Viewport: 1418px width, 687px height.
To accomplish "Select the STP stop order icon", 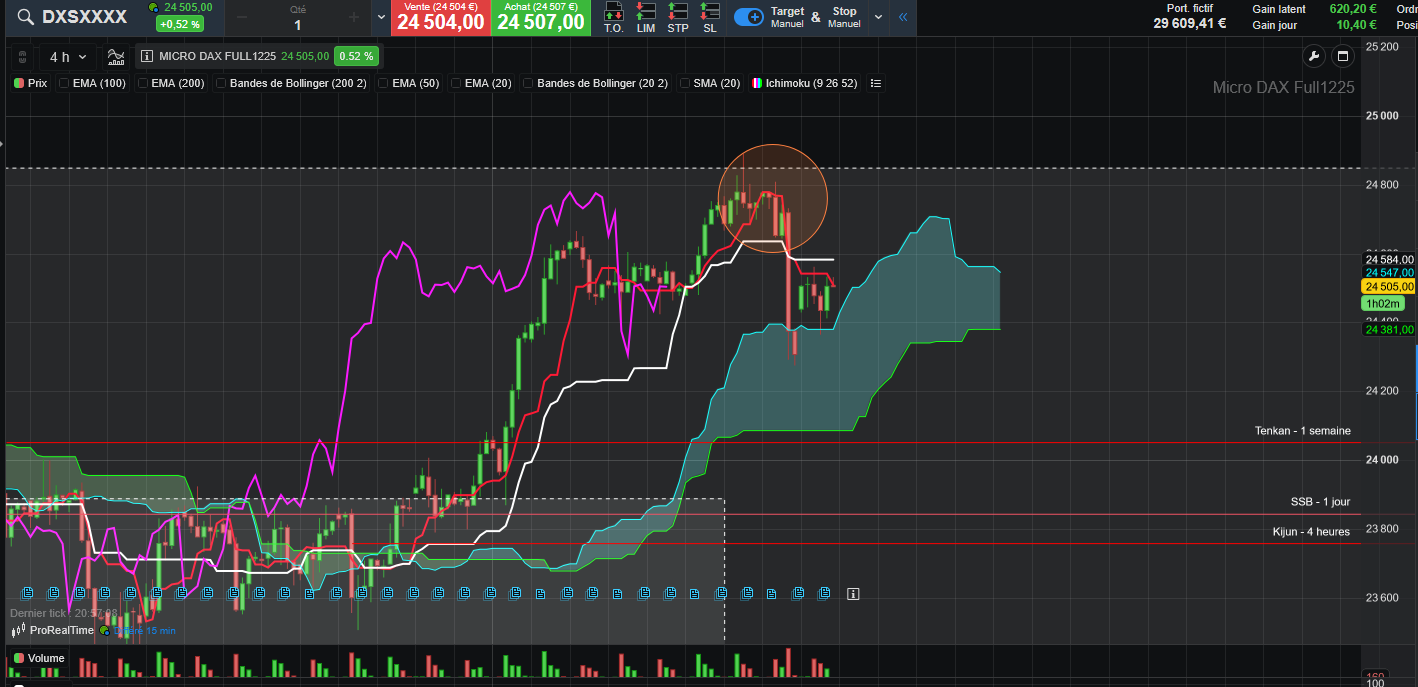I will 678,17.
